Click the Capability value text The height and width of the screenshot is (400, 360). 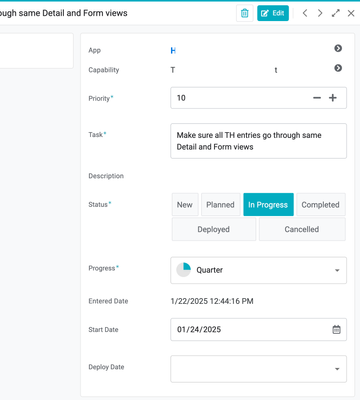point(224,70)
